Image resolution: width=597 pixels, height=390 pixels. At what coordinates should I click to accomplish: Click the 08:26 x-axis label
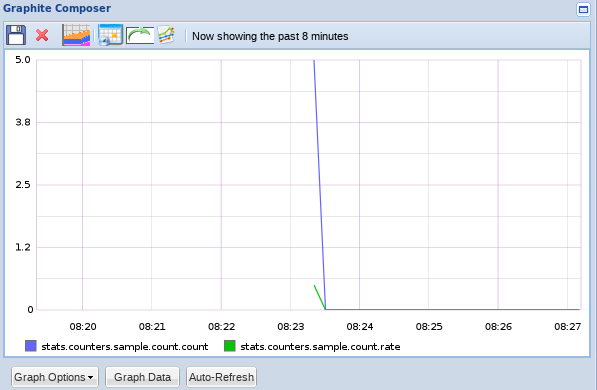click(498, 326)
